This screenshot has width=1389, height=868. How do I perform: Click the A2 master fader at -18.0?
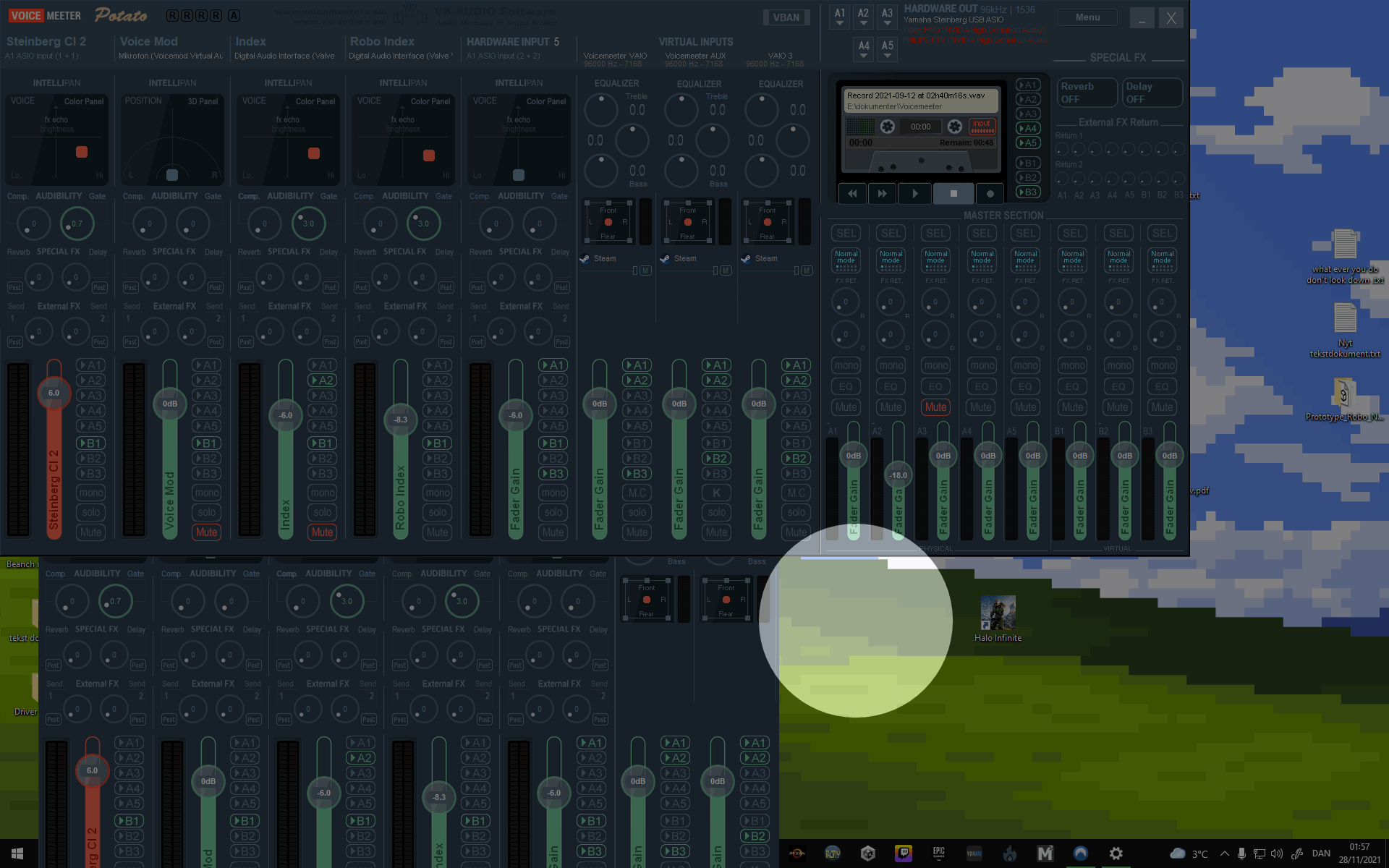pos(899,475)
